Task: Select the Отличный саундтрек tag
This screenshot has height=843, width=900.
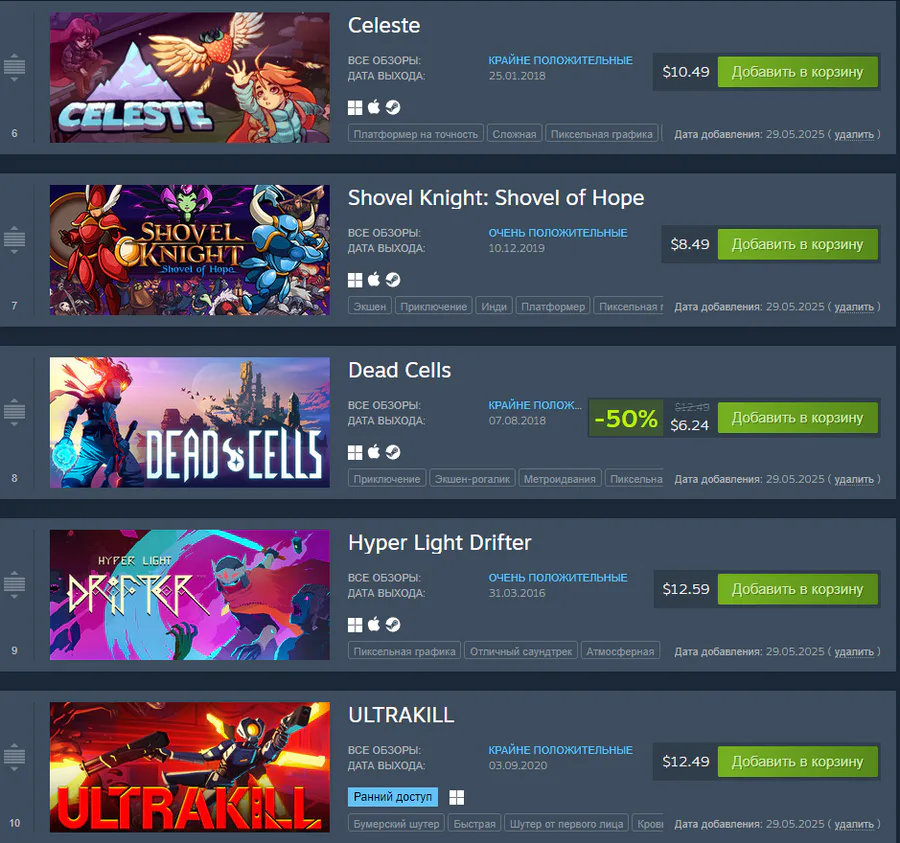Action: pos(521,651)
